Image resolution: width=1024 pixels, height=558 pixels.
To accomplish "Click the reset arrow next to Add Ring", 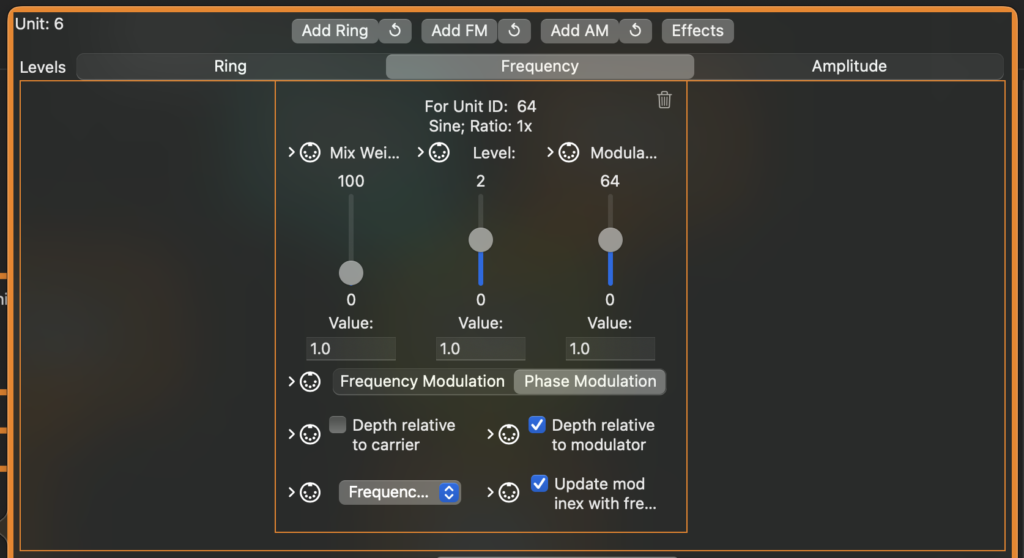I will [395, 31].
